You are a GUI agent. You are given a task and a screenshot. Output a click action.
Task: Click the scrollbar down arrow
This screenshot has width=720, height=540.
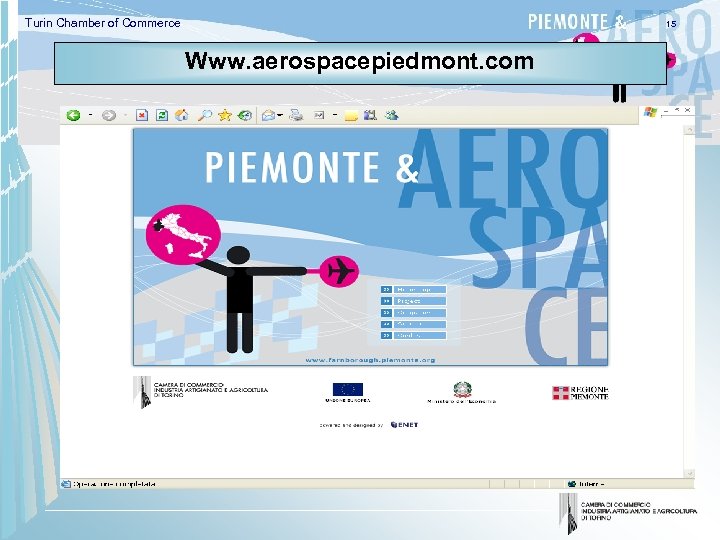689,473
